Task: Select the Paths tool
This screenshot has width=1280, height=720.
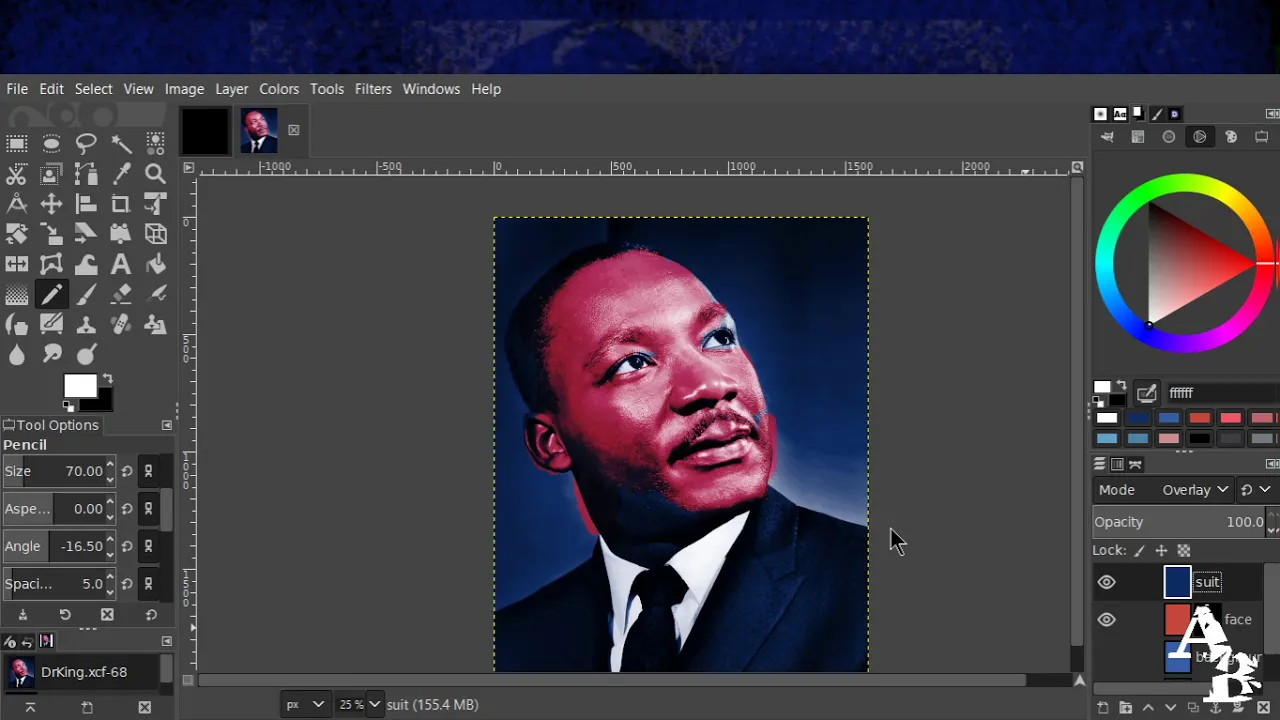Action: 86,174
